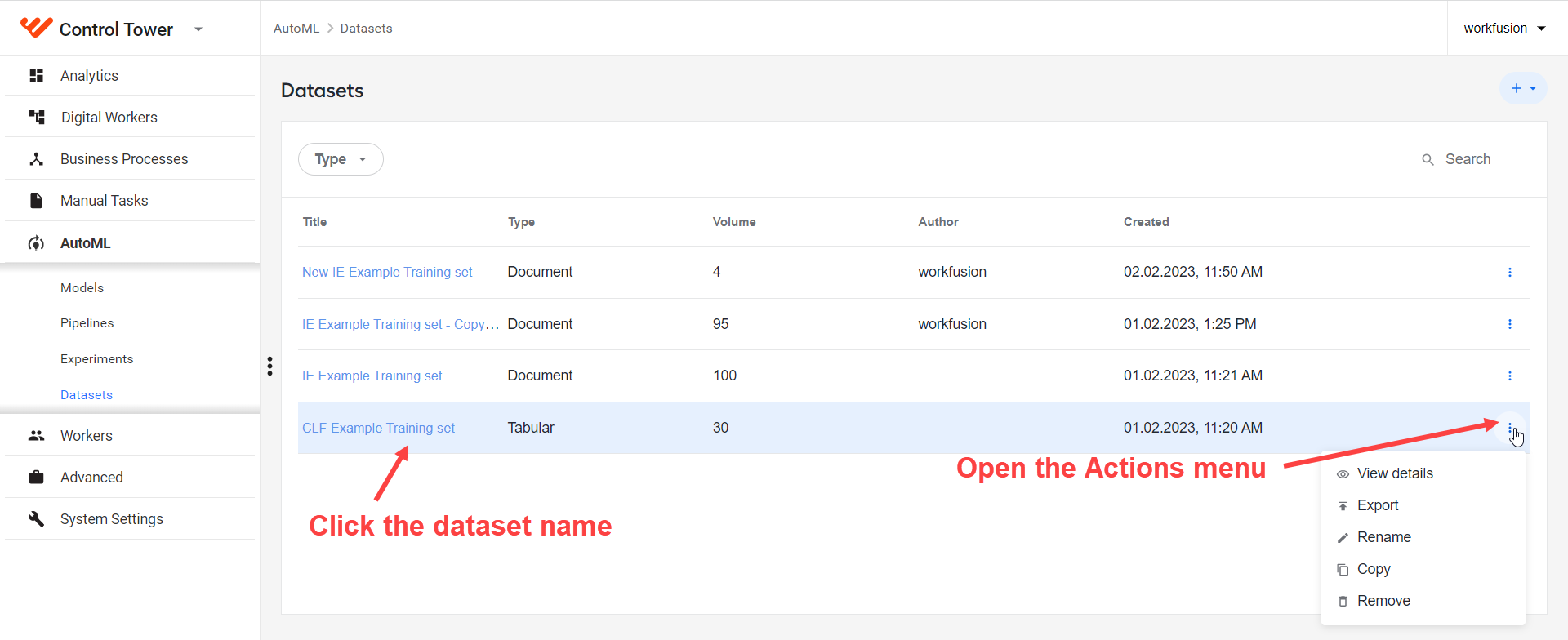The image size is (1568, 640).
Task: Click the Analytics dashboard icon
Action: [x=36, y=76]
